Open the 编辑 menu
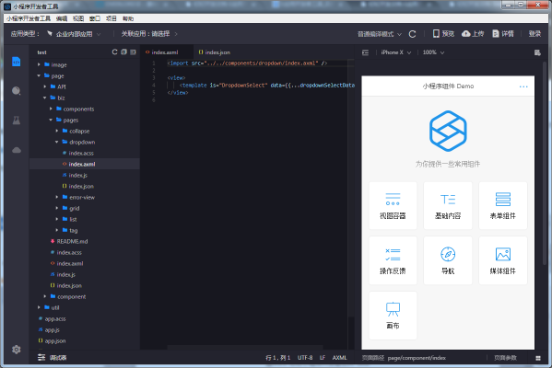Viewport: 554px width, 369px height. [x=61, y=18]
